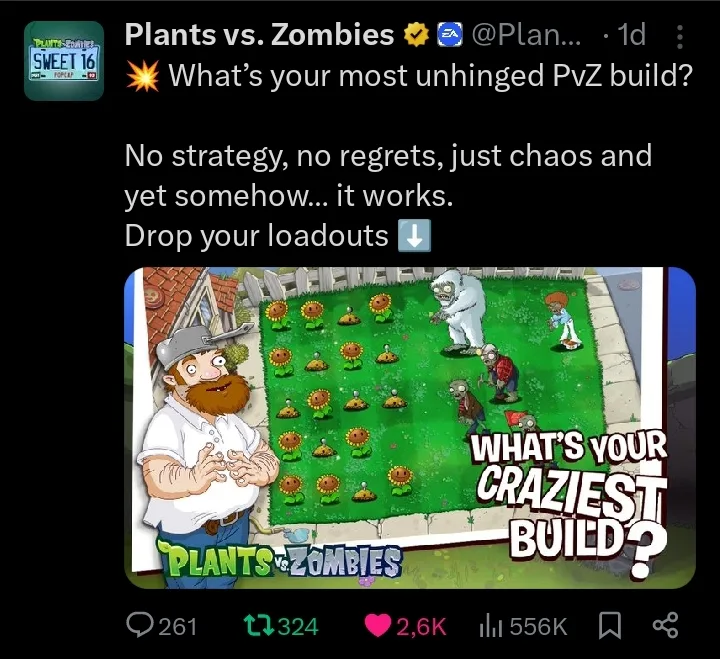Open the Plants vs. Zombies profile avatar
The image size is (720, 659).
pos(64,61)
